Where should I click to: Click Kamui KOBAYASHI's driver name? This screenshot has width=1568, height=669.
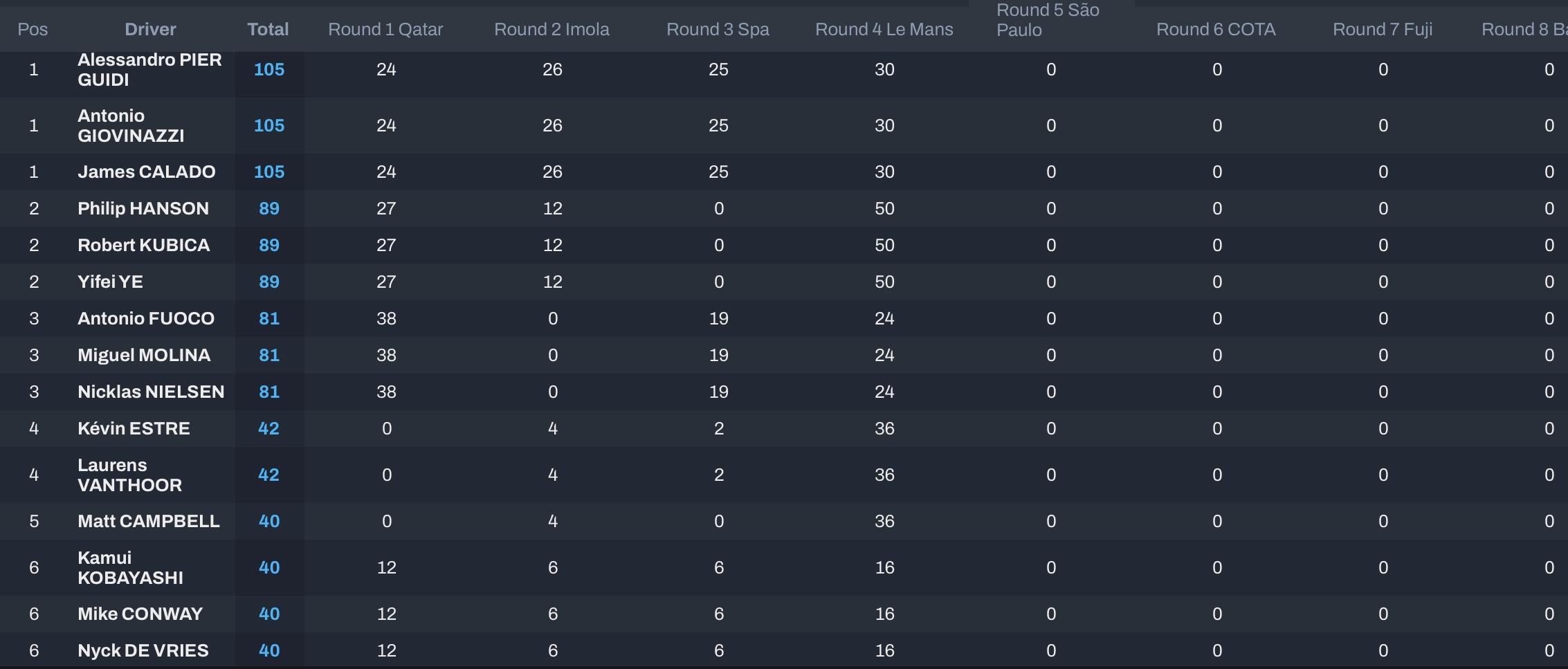130,567
